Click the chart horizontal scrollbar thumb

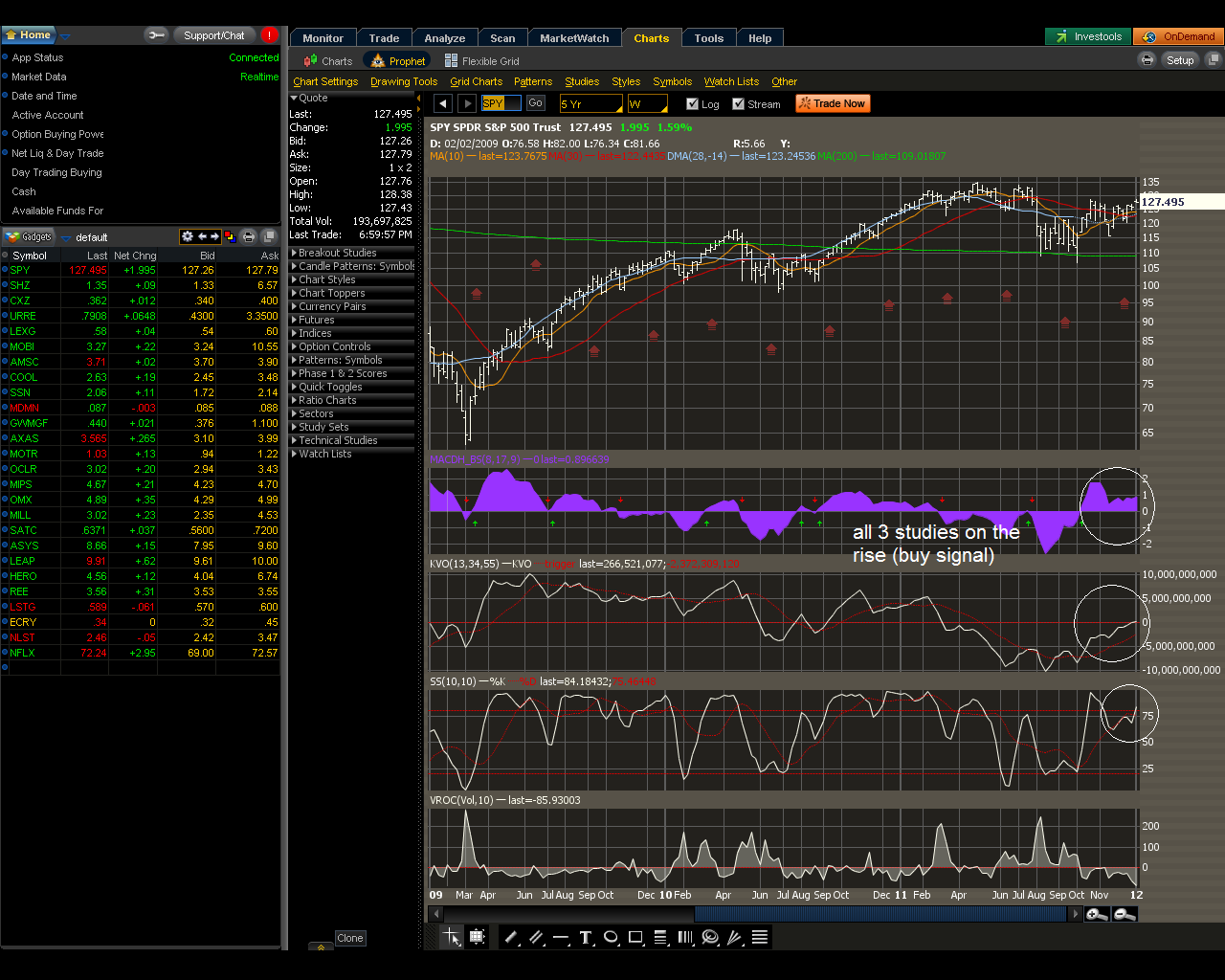880,915
